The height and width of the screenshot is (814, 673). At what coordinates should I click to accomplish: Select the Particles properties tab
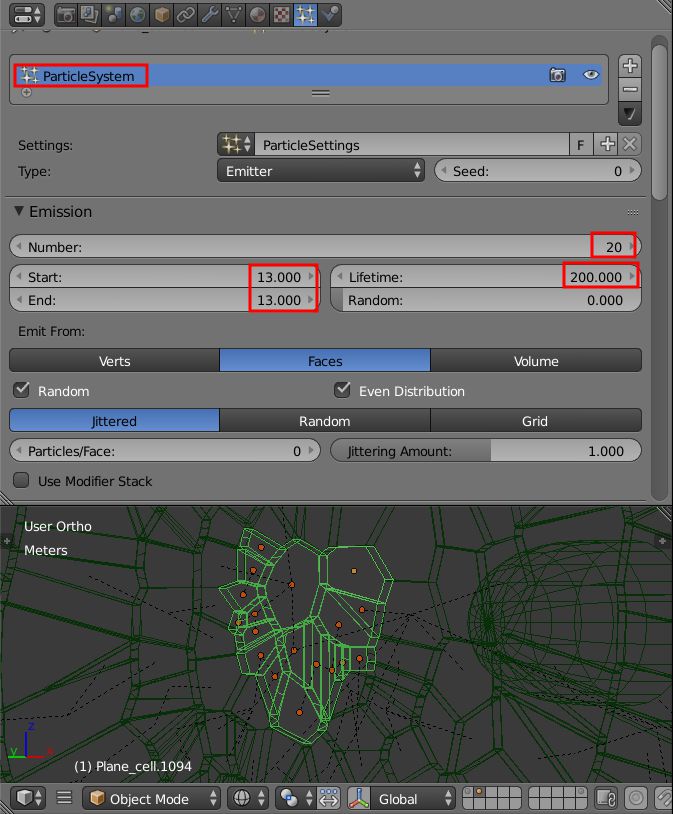(305, 15)
